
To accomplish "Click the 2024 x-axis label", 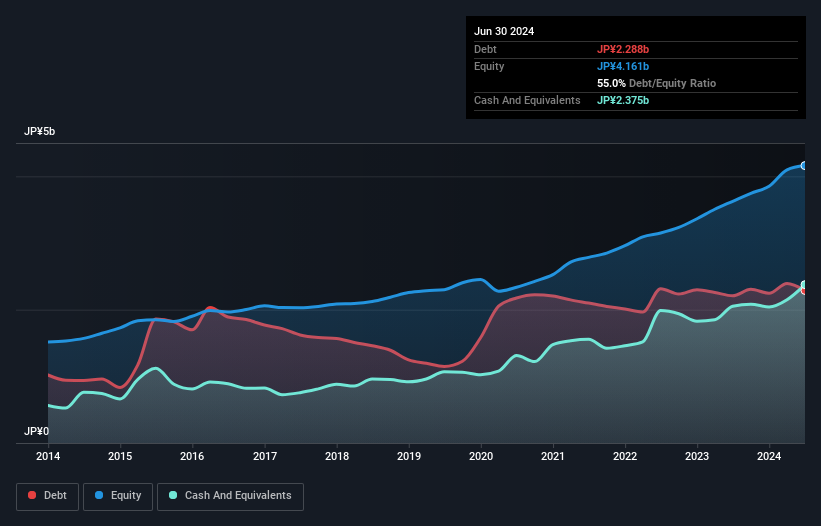I will point(769,456).
